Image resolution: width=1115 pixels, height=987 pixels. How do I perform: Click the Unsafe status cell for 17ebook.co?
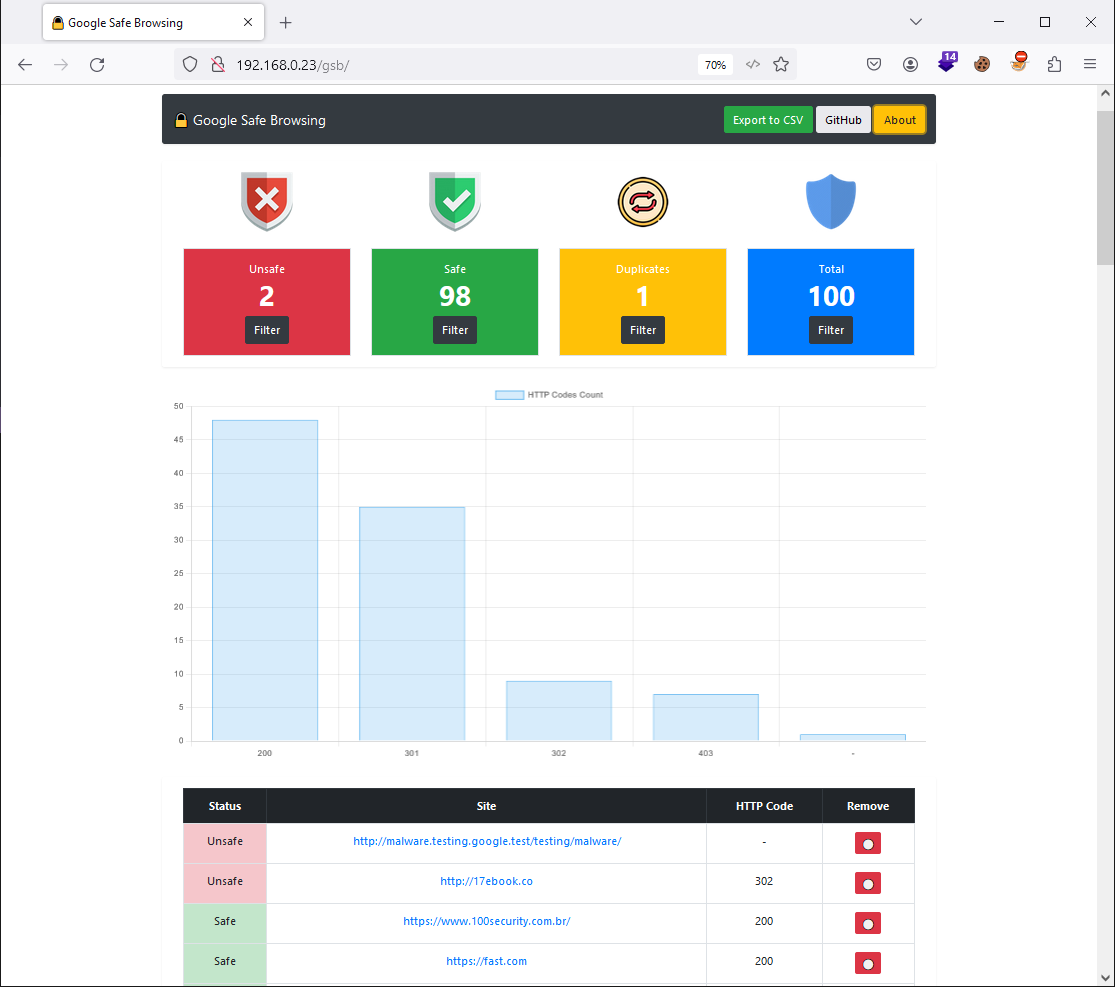[225, 881]
